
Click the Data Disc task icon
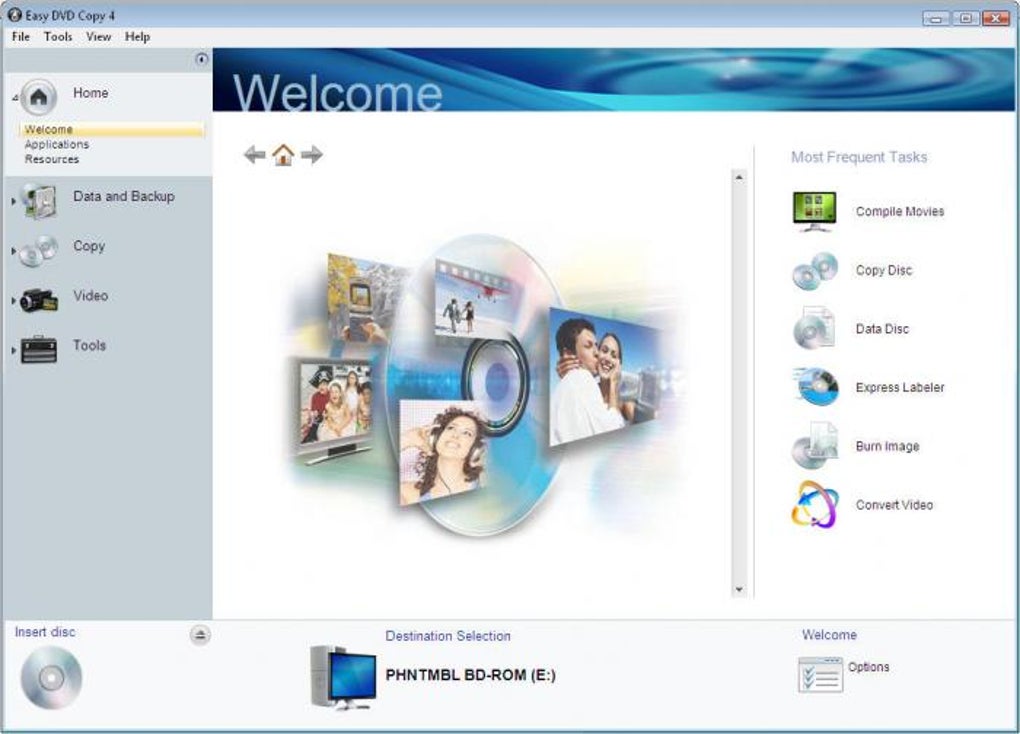tap(814, 328)
